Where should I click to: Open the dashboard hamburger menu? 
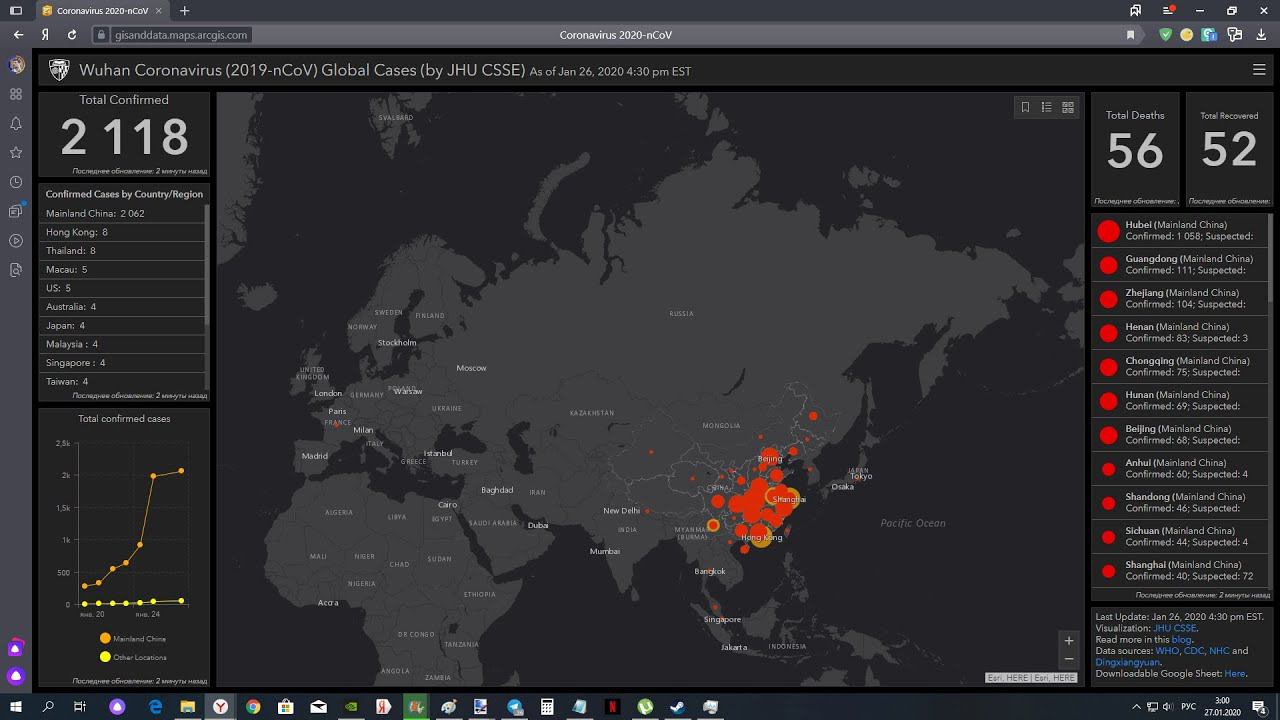1259,70
